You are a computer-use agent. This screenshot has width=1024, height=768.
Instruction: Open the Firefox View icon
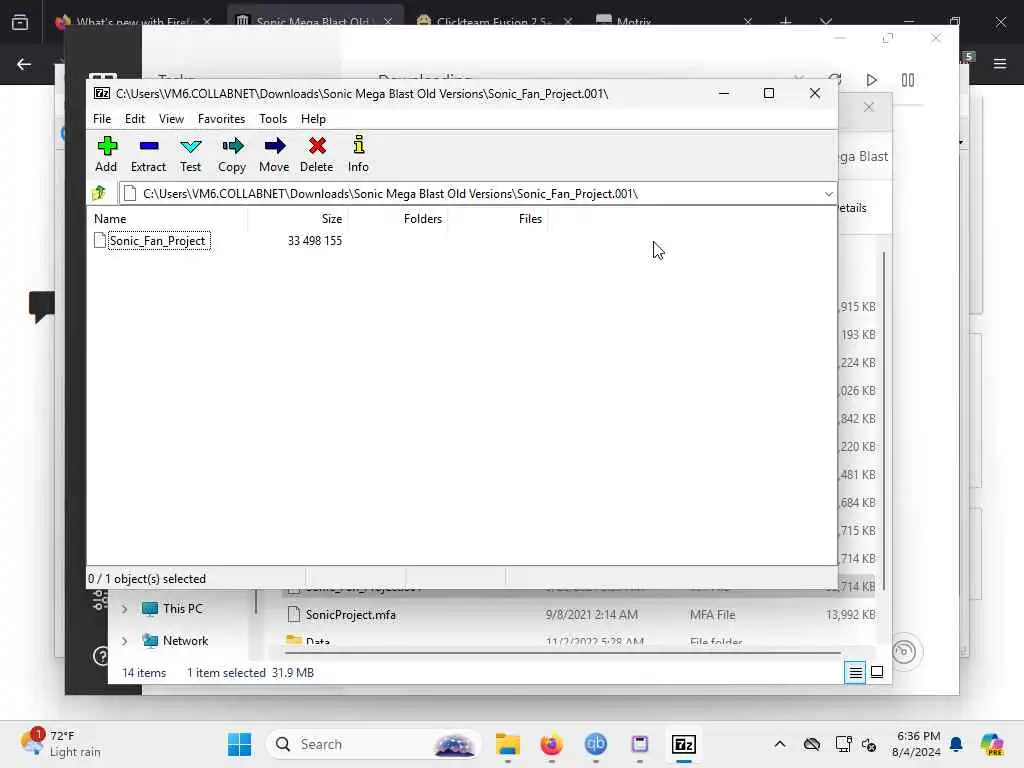tap(20, 22)
